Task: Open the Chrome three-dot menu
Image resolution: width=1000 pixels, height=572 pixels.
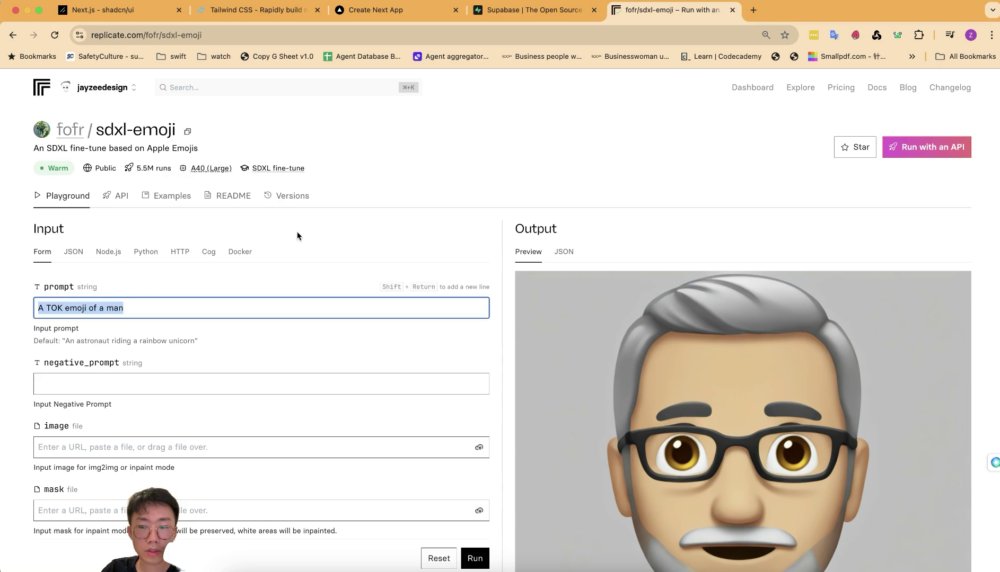Action: [991, 35]
